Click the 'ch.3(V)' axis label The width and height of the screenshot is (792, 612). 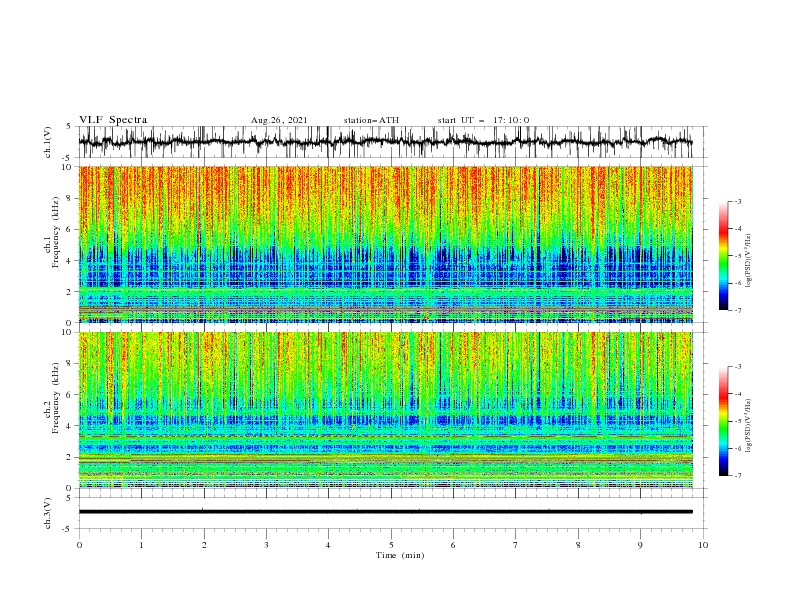(48, 513)
